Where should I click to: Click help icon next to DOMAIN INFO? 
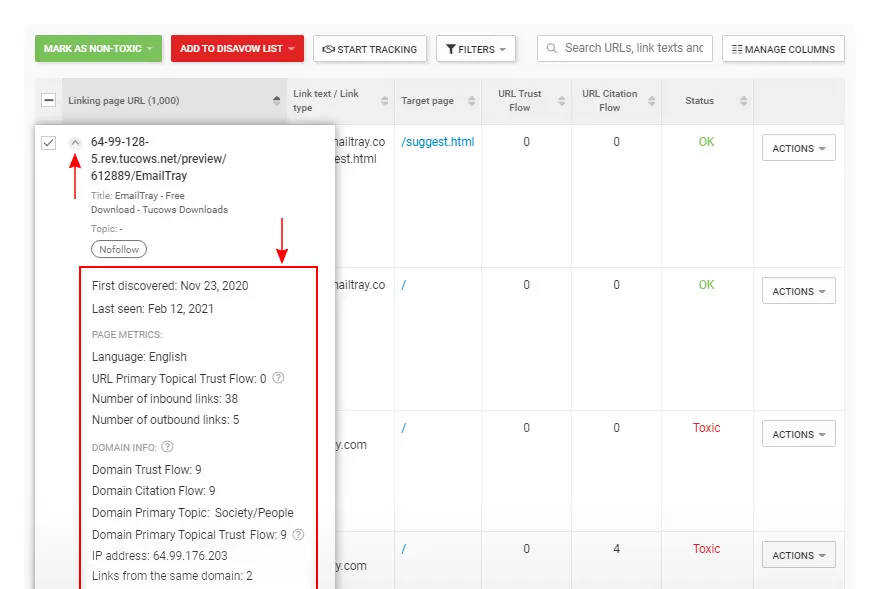(167, 447)
